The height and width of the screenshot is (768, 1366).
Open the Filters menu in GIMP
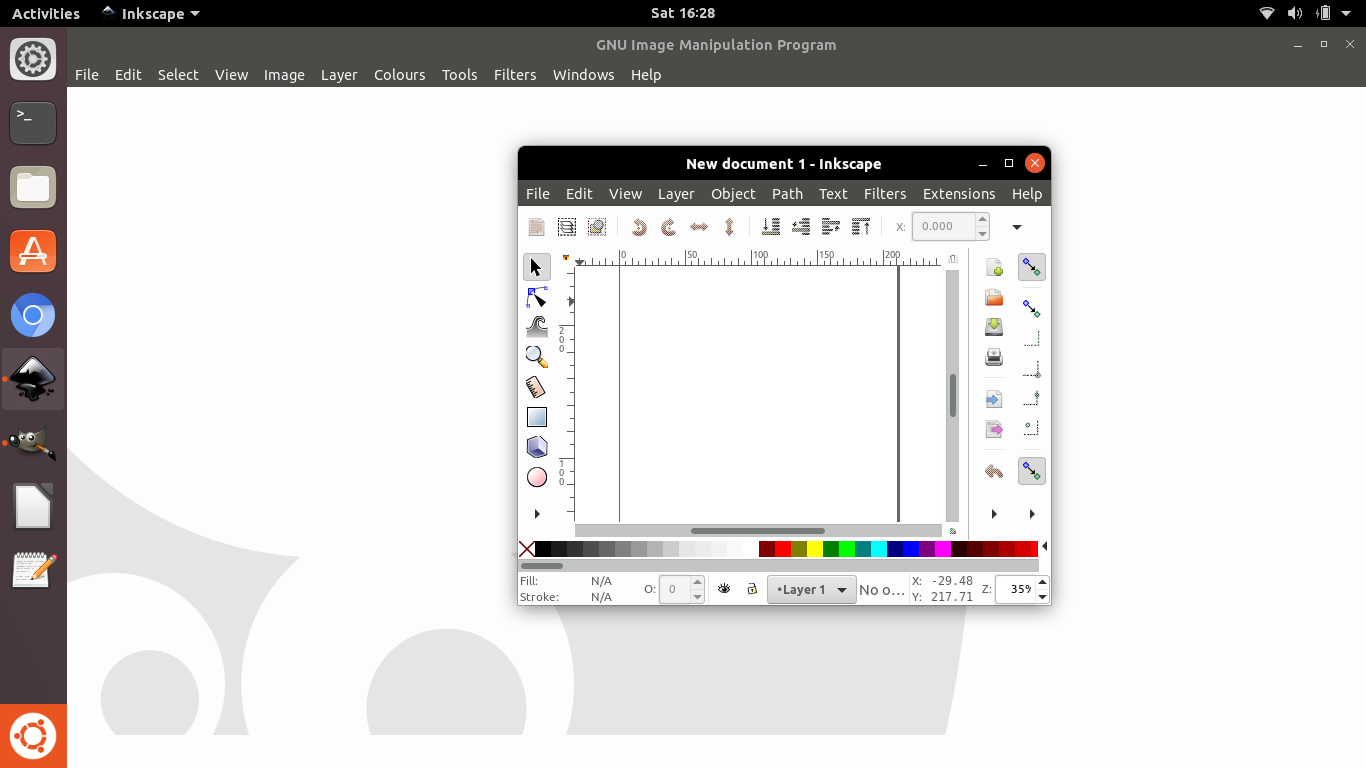tap(515, 75)
